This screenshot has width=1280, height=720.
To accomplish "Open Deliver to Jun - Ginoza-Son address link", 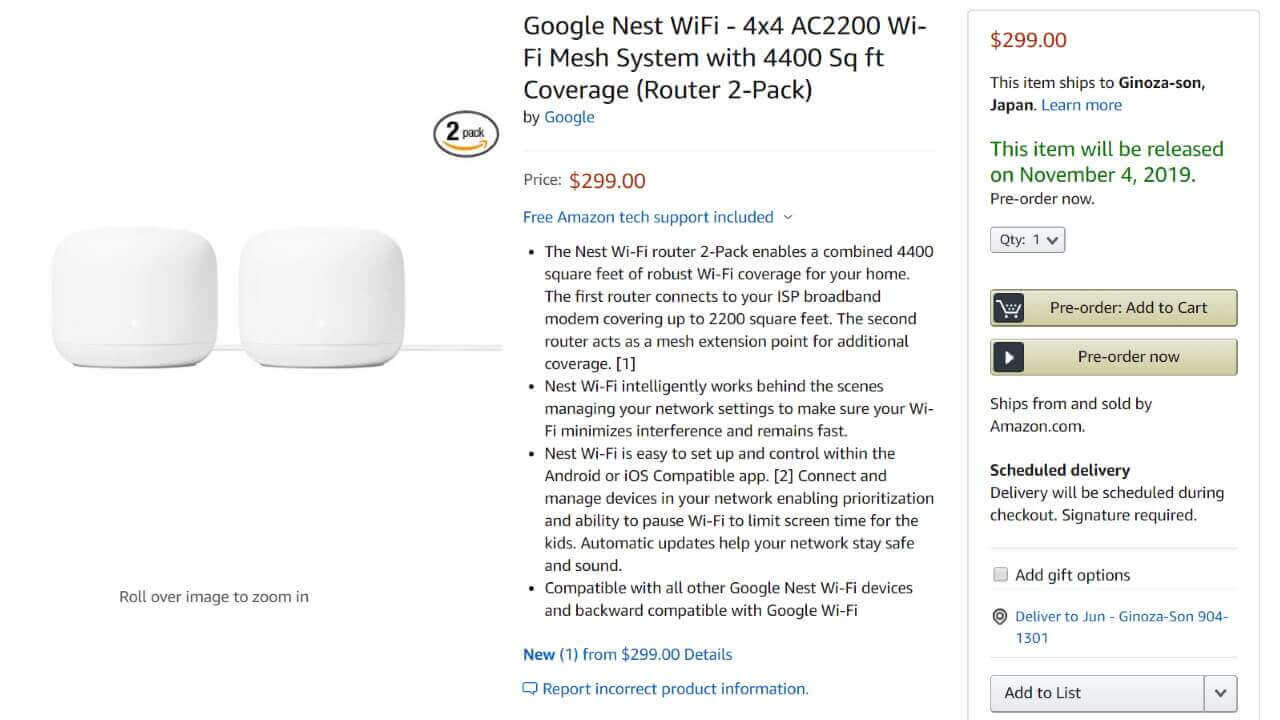I will click(1121, 627).
